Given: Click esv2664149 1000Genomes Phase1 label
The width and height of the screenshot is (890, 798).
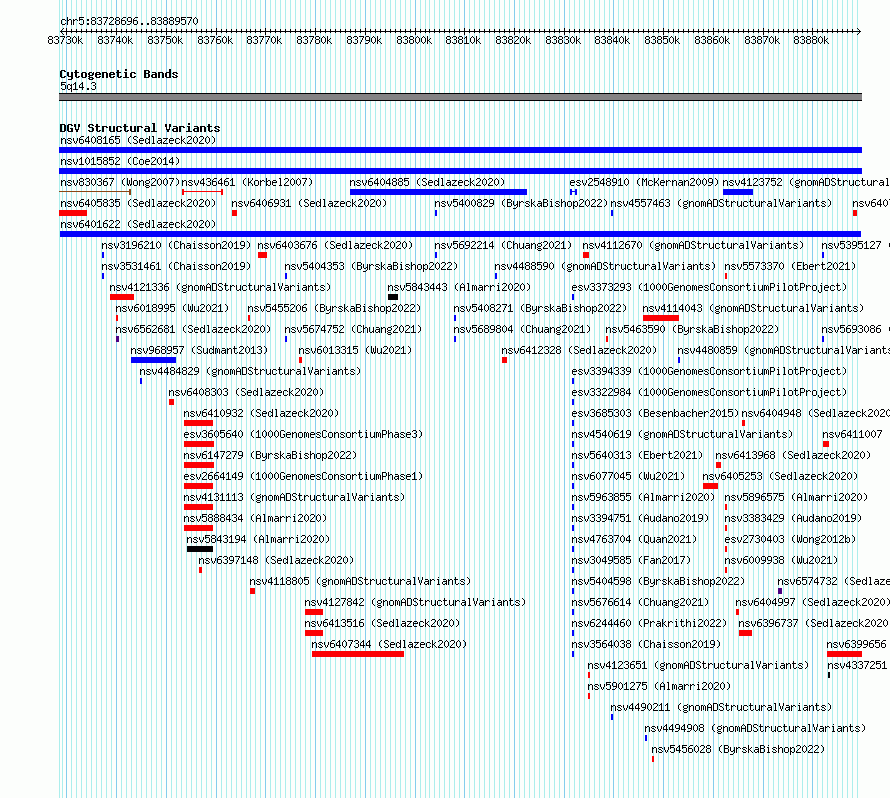Looking at the screenshot, I should [x=303, y=476].
